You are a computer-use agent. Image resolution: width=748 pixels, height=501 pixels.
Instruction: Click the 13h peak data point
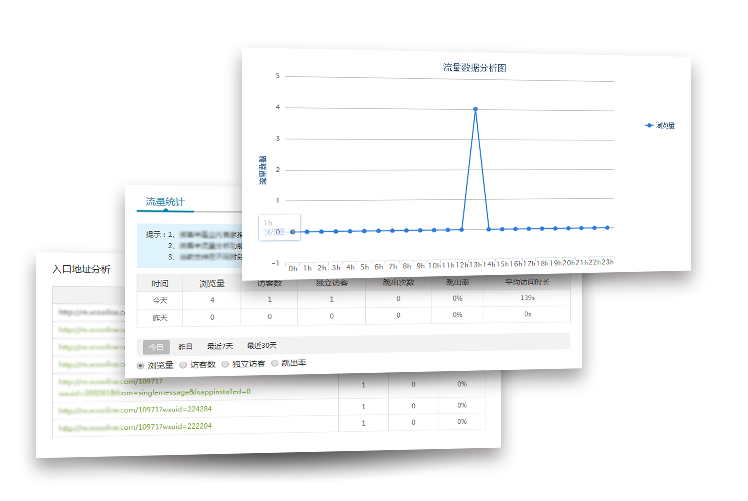click(475, 108)
